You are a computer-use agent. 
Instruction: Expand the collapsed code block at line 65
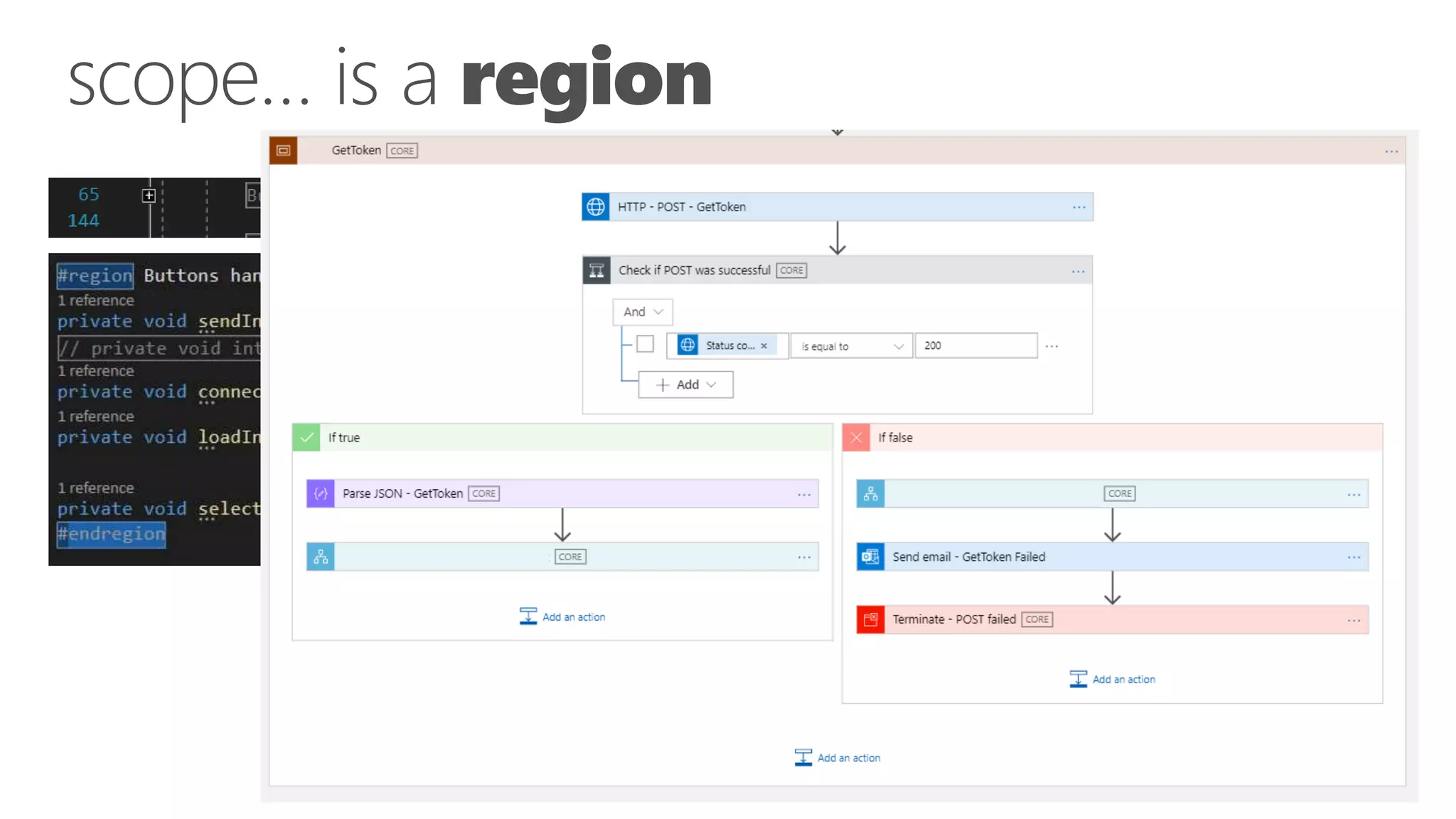tap(149, 196)
